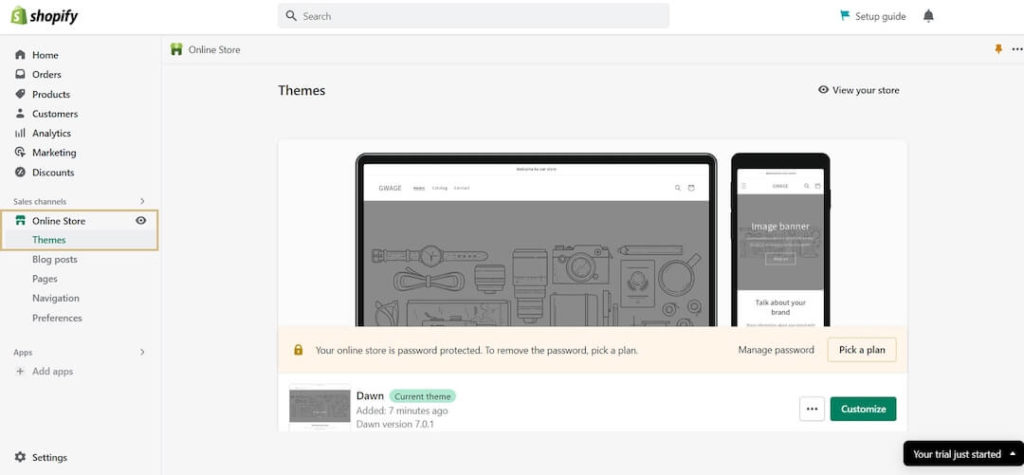This screenshot has height=475, width=1024.
Task: Open Customers in the sidebar
Action: tap(55, 114)
